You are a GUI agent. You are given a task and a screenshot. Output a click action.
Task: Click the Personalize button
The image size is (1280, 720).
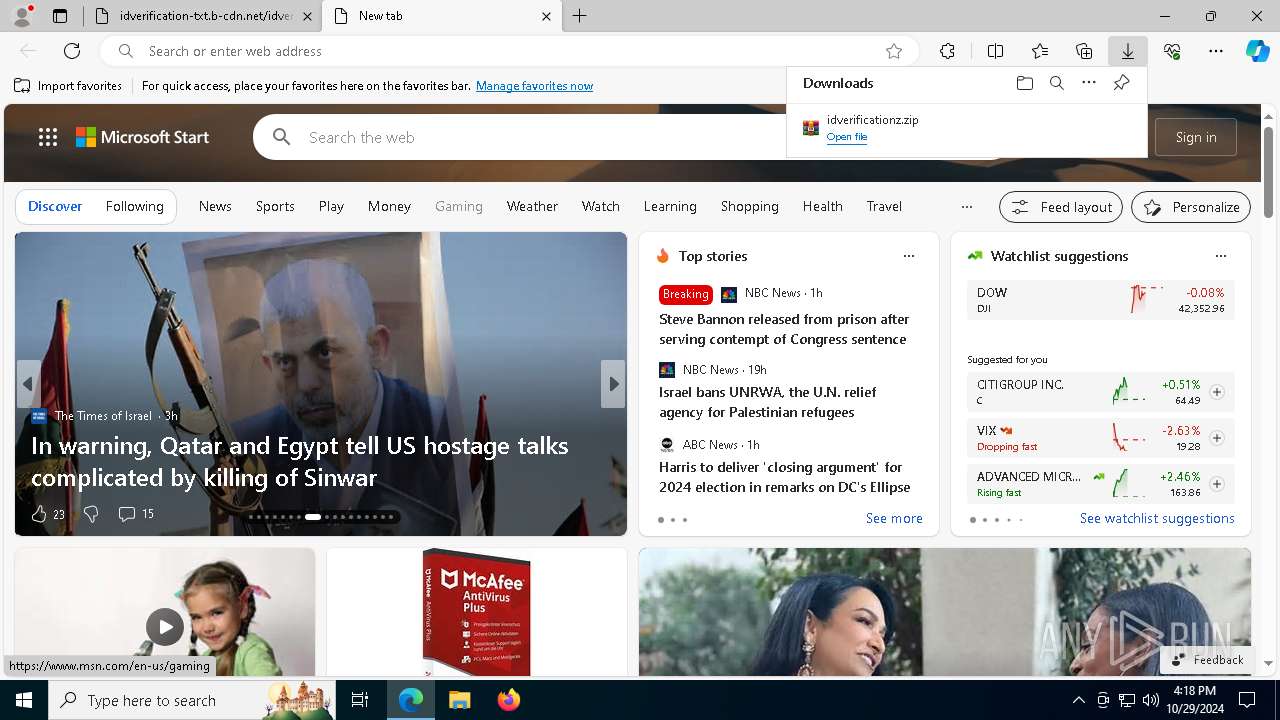pyautogui.click(x=1191, y=207)
